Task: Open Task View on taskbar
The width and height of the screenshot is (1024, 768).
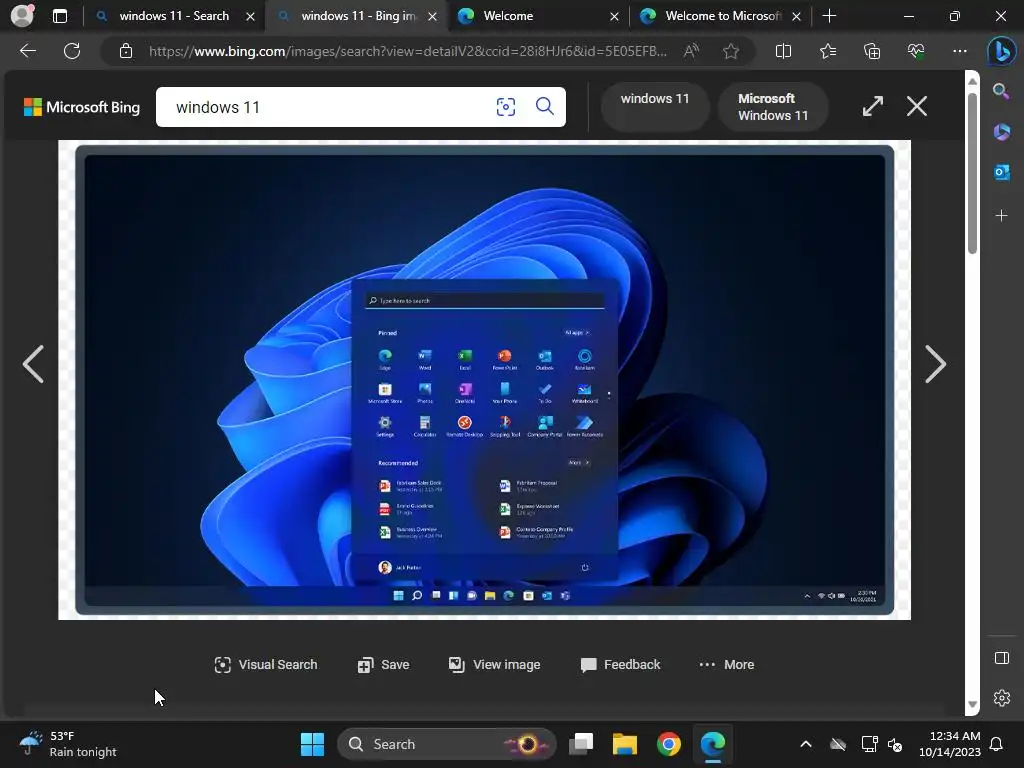Action: click(581, 744)
